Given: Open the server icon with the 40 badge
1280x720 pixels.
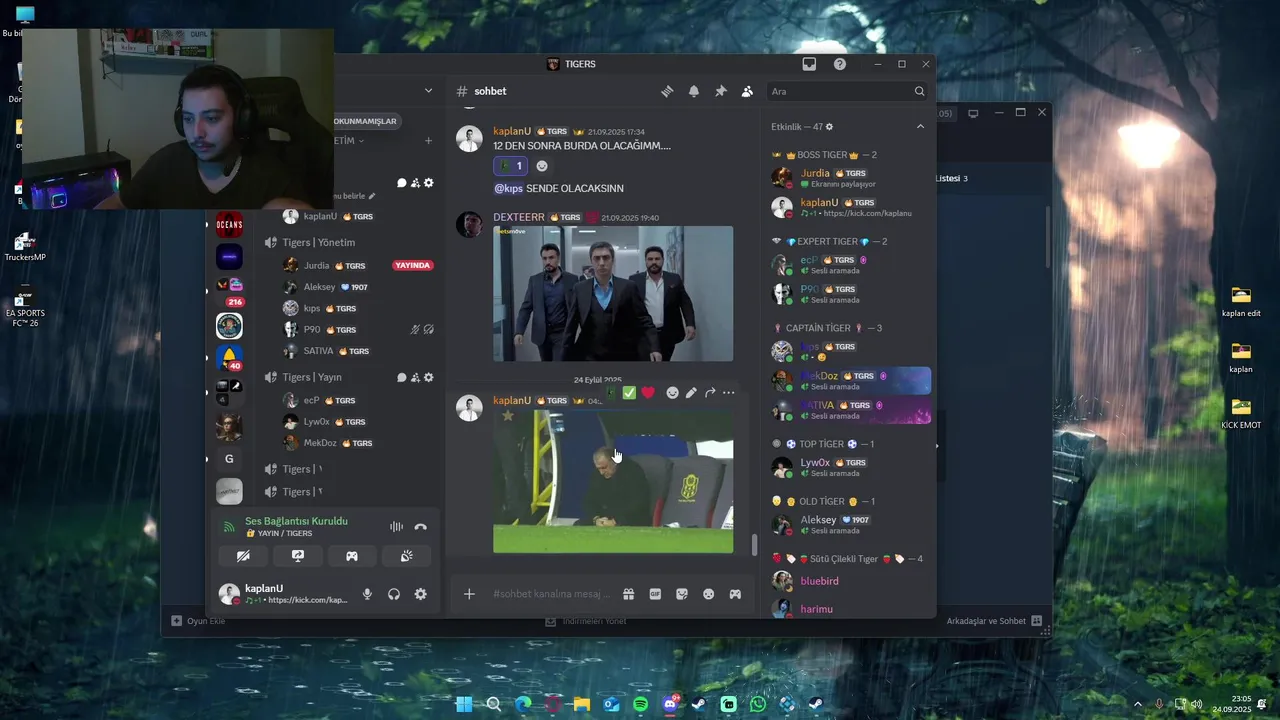Looking at the screenshot, I should coord(229,357).
